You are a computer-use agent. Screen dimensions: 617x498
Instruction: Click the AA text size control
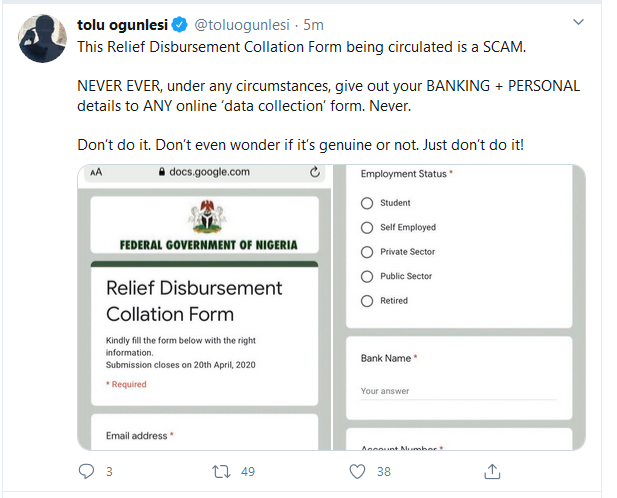[x=96, y=172]
